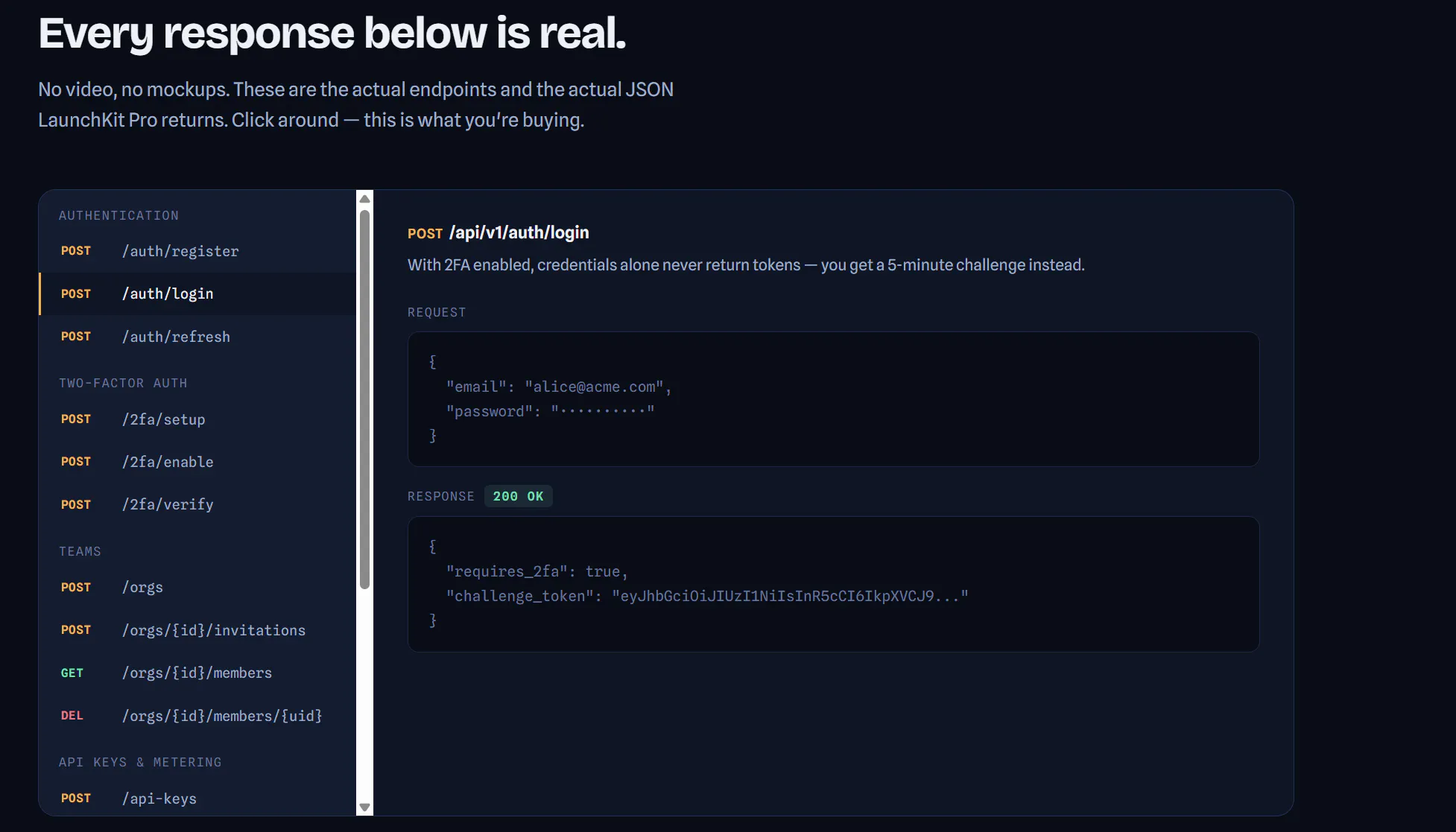Viewport: 1456px width, 832px height.
Task: Click the scrollbar up arrow
Action: point(364,199)
